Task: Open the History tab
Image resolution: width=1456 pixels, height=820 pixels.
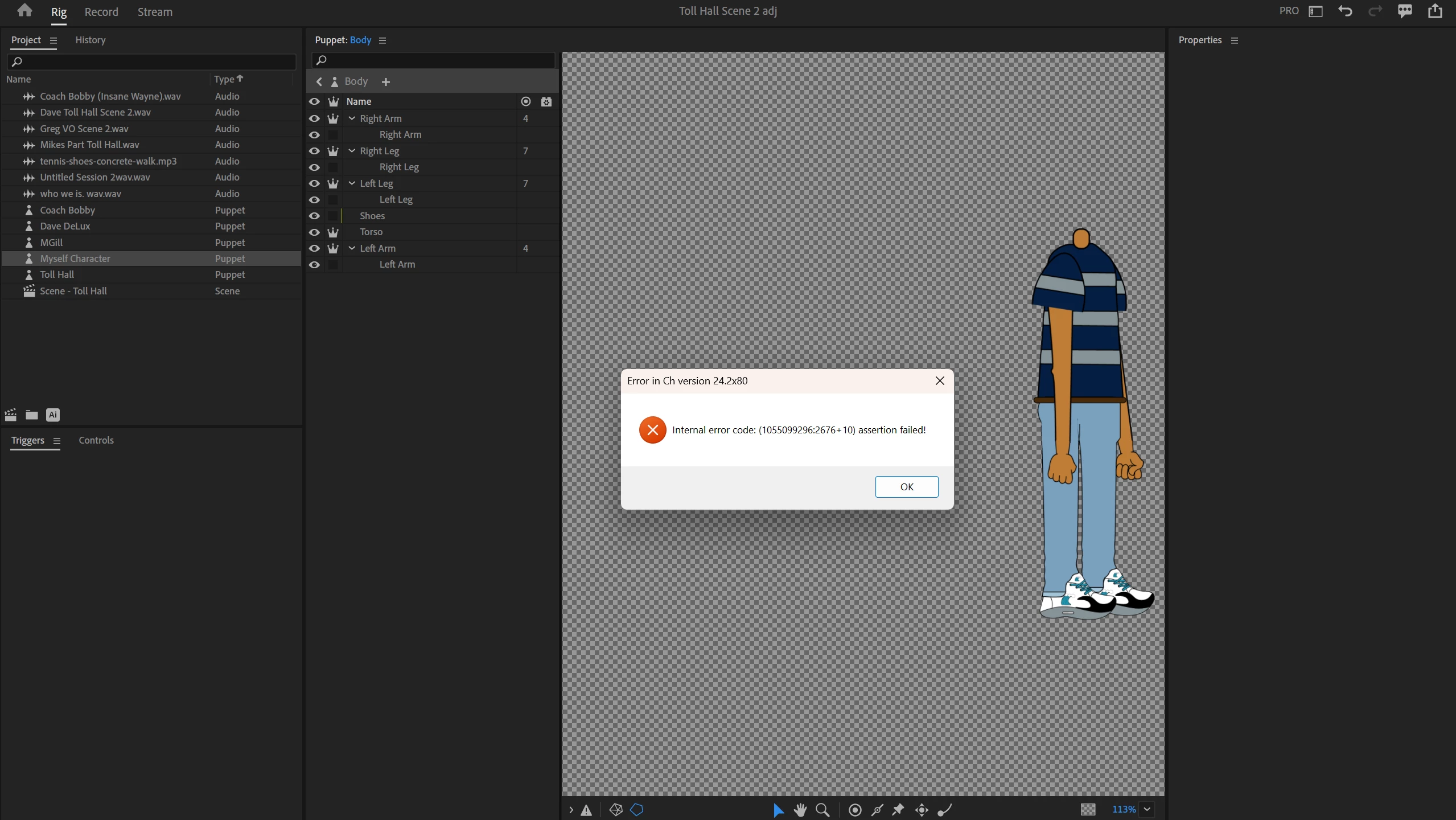Action: pos(91,40)
